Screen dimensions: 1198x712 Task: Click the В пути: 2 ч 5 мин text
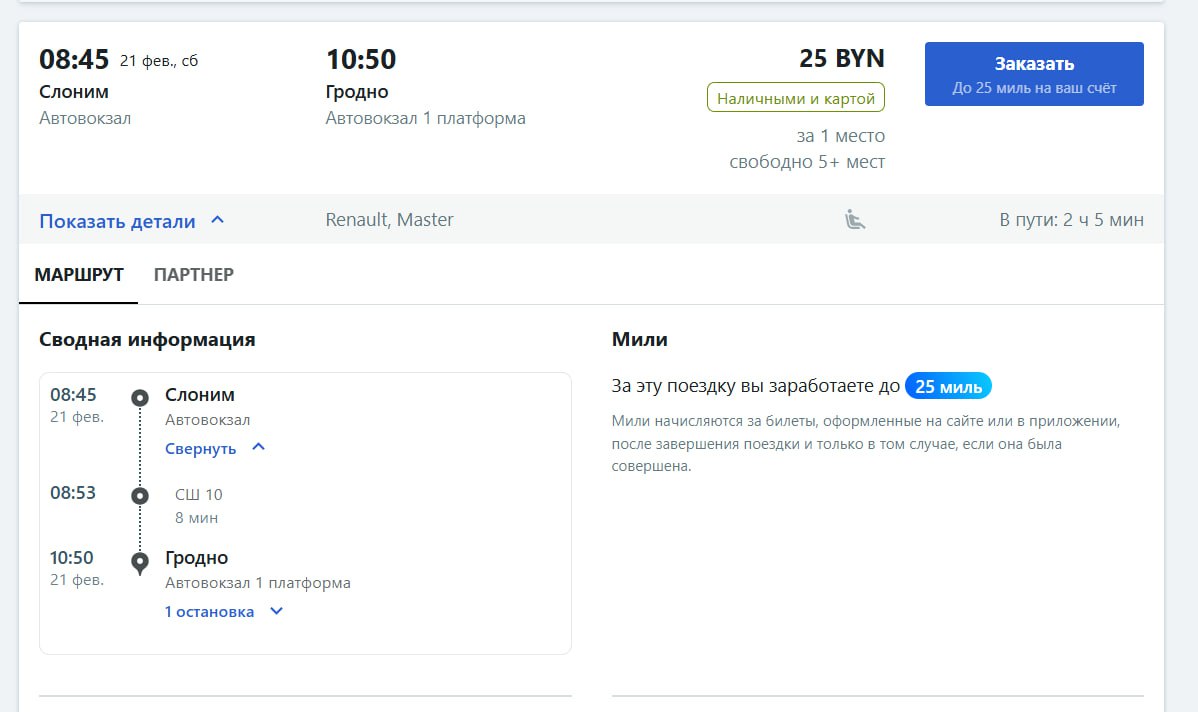pyautogui.click(x=1071, y=220)
